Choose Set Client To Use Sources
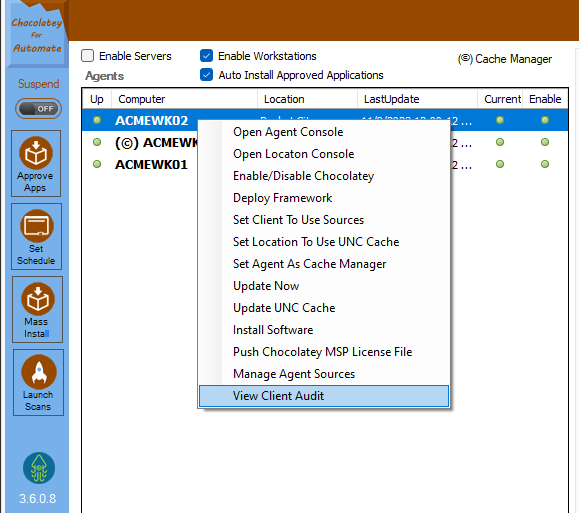Image resolution: width=579 pixels, height=513 pixels. tap(324, 220)
